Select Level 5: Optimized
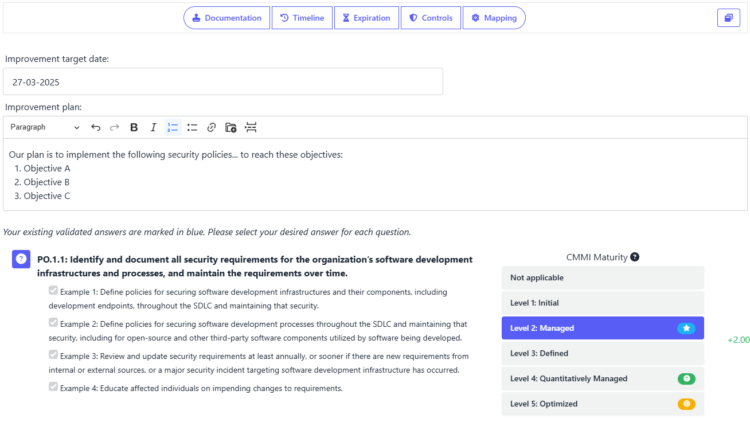 pos(603,404)
